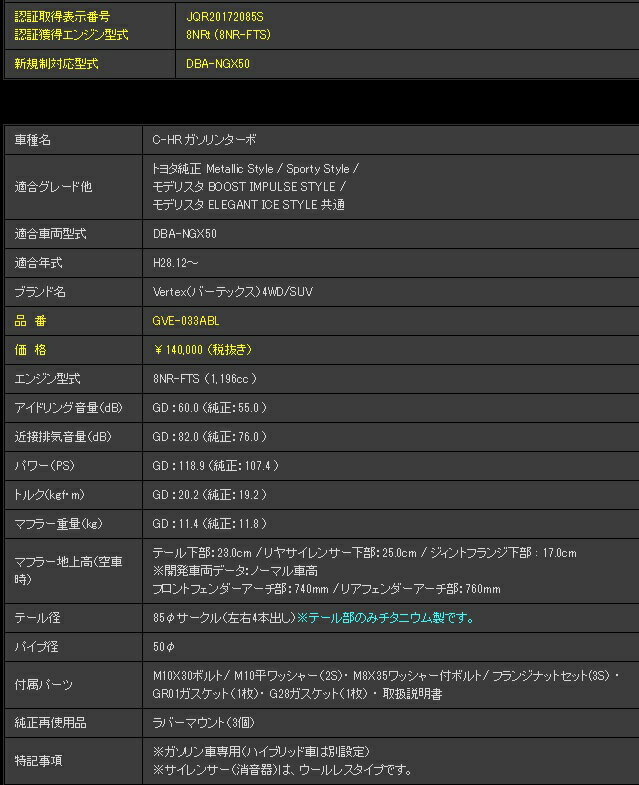This screenshot has height=785, width=639.
Task: Click the yellow price ¥140,000 (税抜き)
Action: point(202,350)
